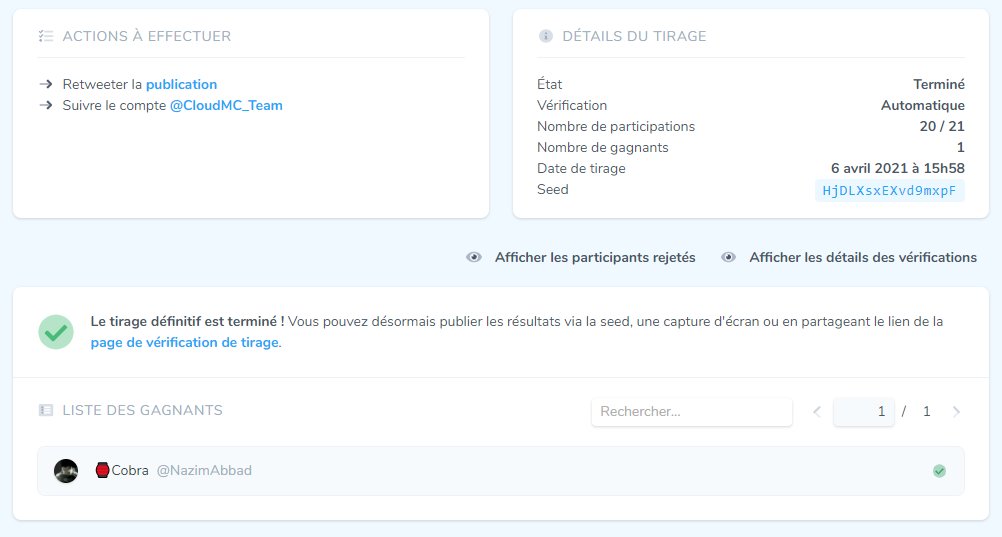Click the arrow icon beside Retweeter
The width and height of the screenshot is (1002, 537).
[x=46, y=84]
